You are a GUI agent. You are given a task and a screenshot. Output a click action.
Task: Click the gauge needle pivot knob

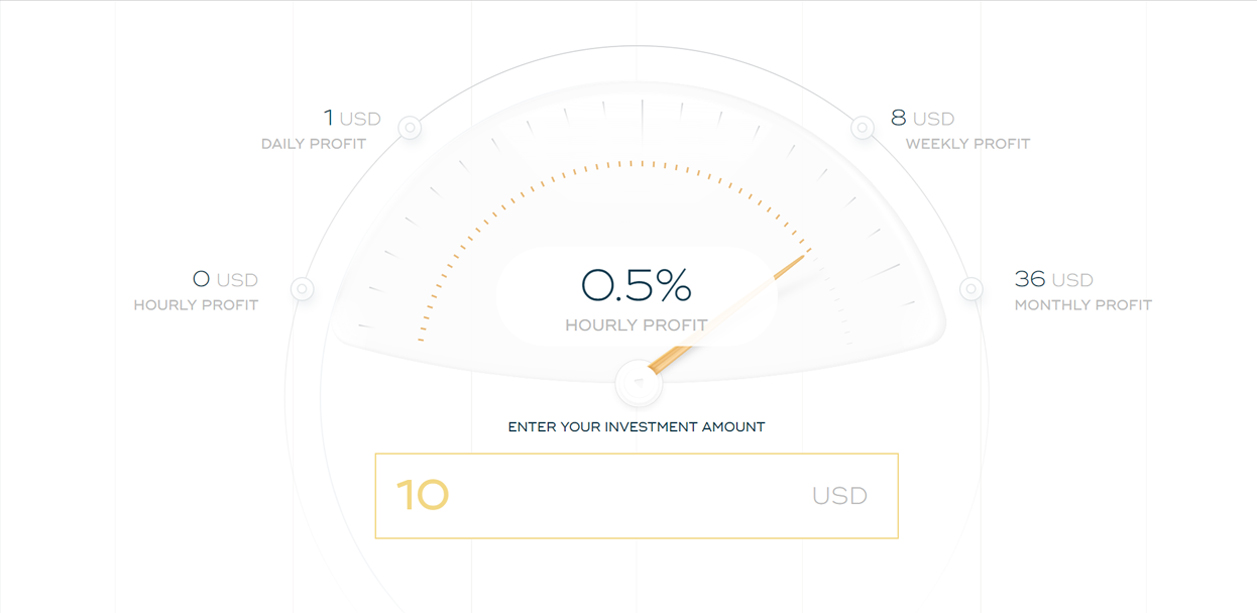click(637, 382)
